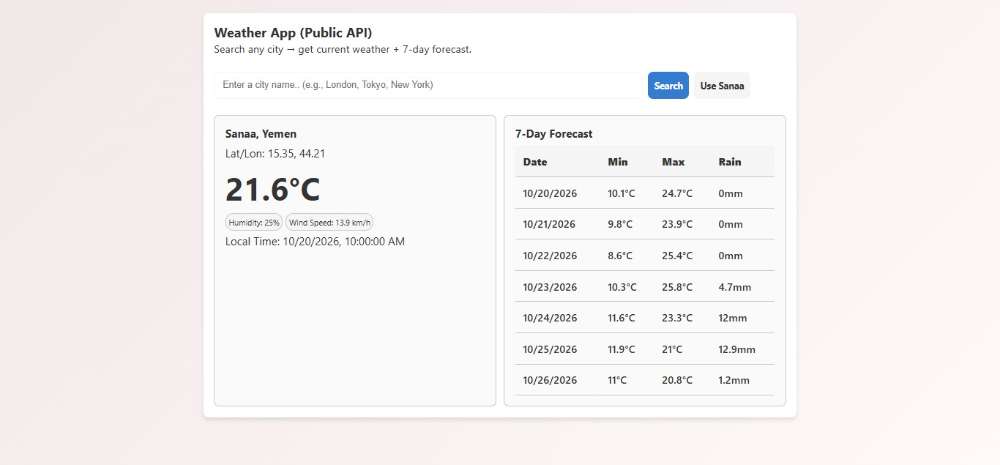Screen dimensions: 1000x465
Task: Click the 8.6°C minimum temperature
Action: 620,256
